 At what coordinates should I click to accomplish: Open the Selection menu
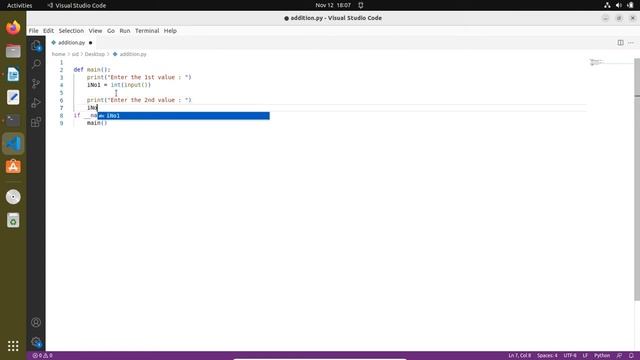click(71, 31)
